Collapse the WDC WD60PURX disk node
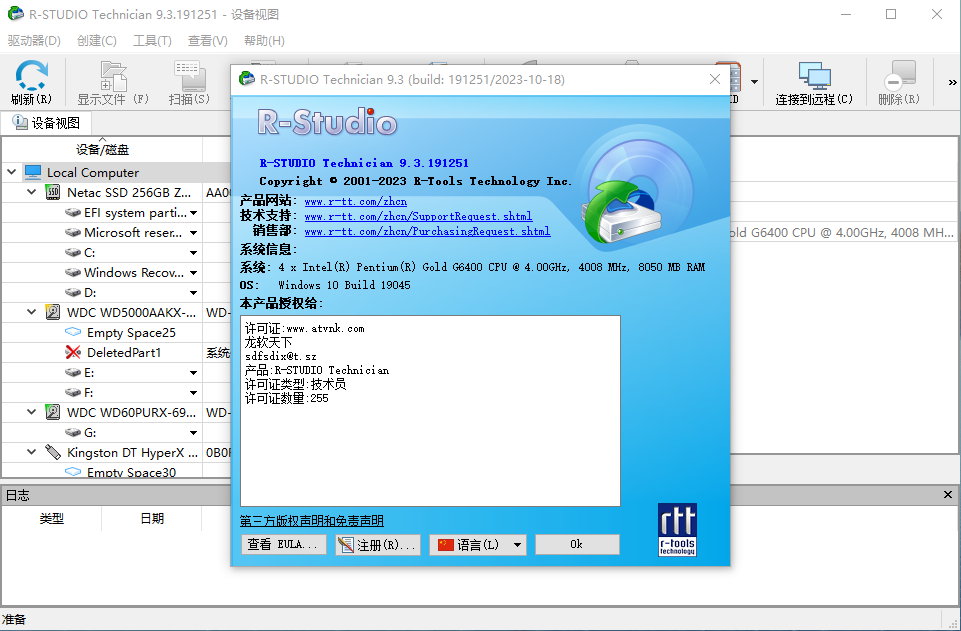This screenshot has height=631, width=961. click(32, 412)
